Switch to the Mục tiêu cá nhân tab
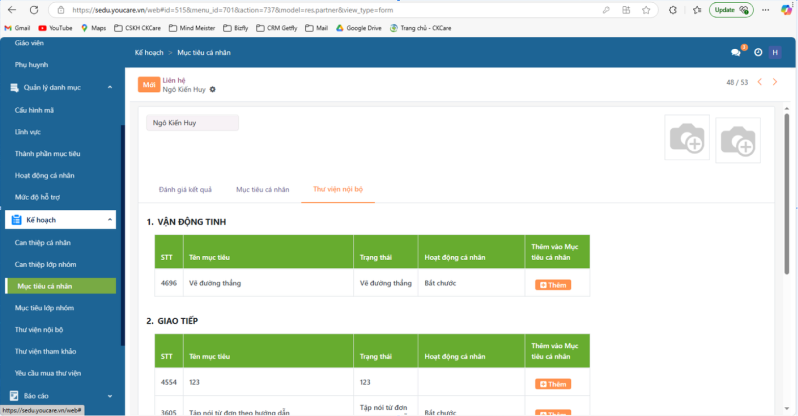Screen dimensions: 798x416 [262, 189]
